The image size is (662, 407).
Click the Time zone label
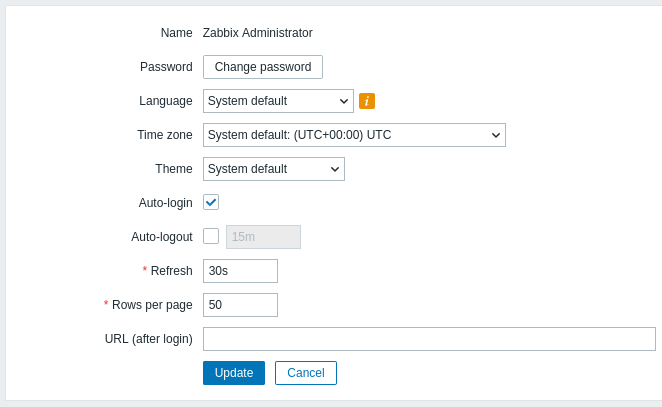[x=165, y=135]
